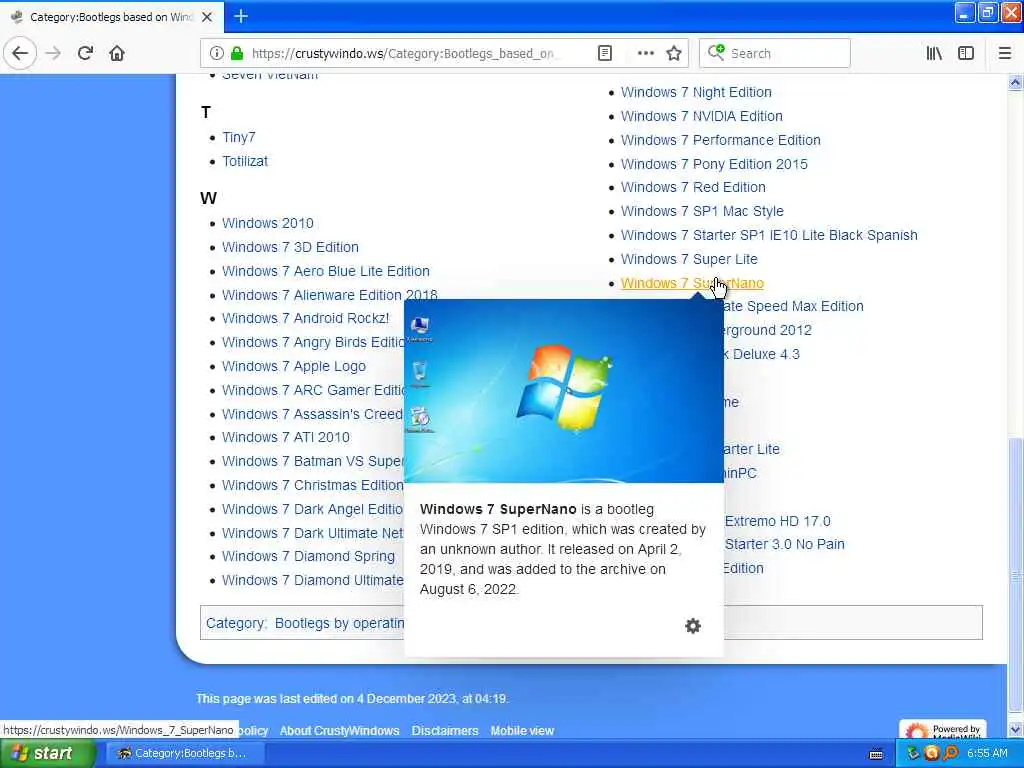Open Windows 7 Apple Logo link
Screen dimensions: 1024x768
294,366
